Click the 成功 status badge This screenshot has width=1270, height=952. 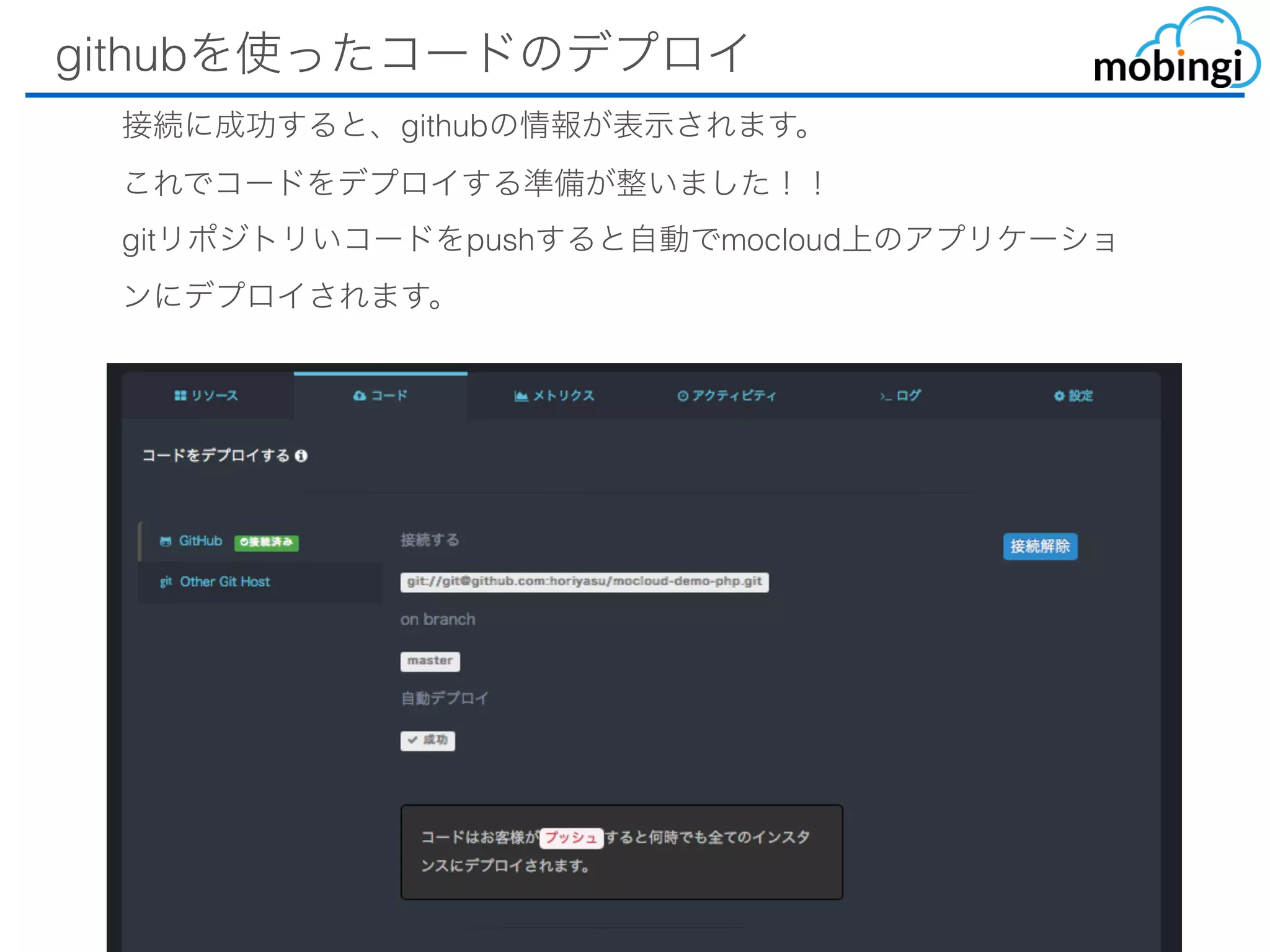click(x=427, y=741)
